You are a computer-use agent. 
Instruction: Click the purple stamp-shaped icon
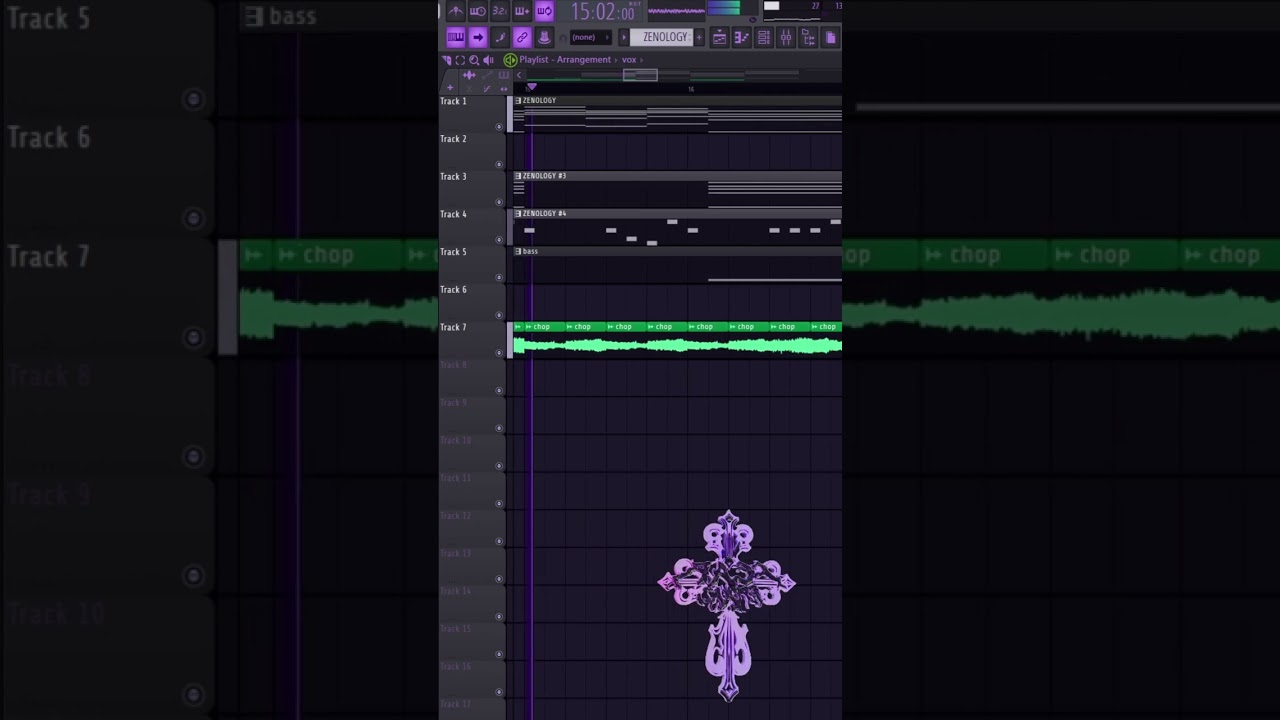544,37
